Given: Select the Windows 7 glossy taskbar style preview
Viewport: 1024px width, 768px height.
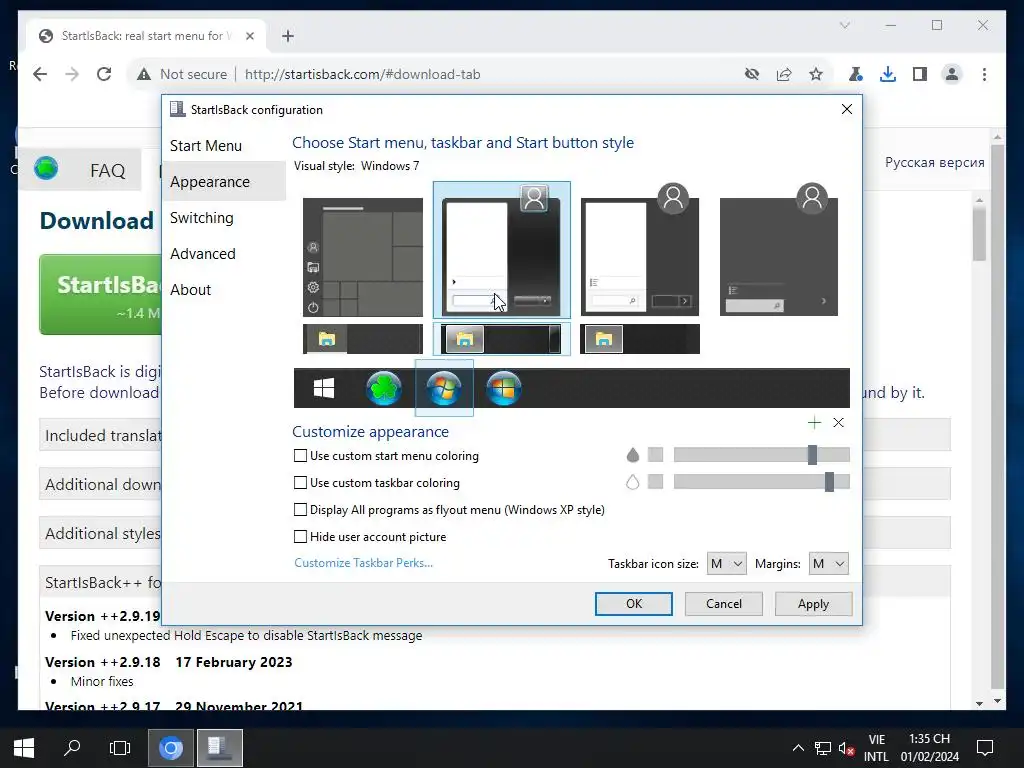Looking at the screenshot, I should coord(502,339).
